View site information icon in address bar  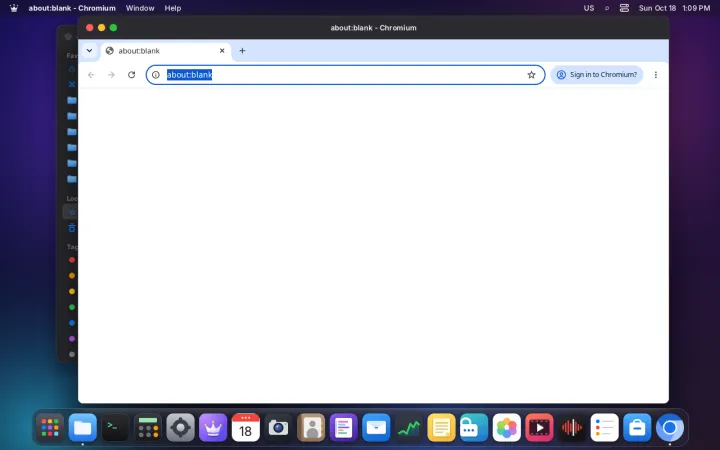click(x=156, y=75)
